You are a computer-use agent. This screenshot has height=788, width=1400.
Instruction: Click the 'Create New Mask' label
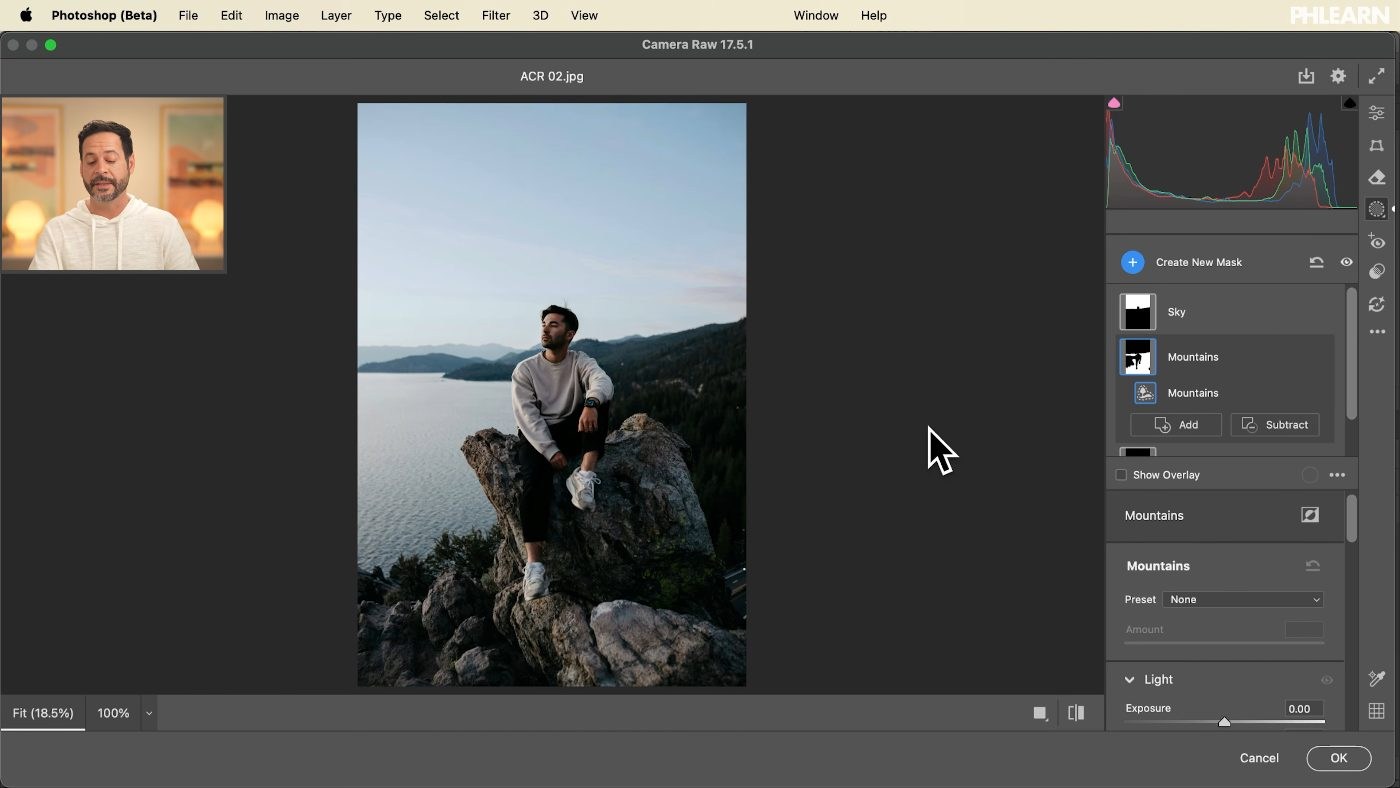pyautogui.click(x=1199, y=262)
